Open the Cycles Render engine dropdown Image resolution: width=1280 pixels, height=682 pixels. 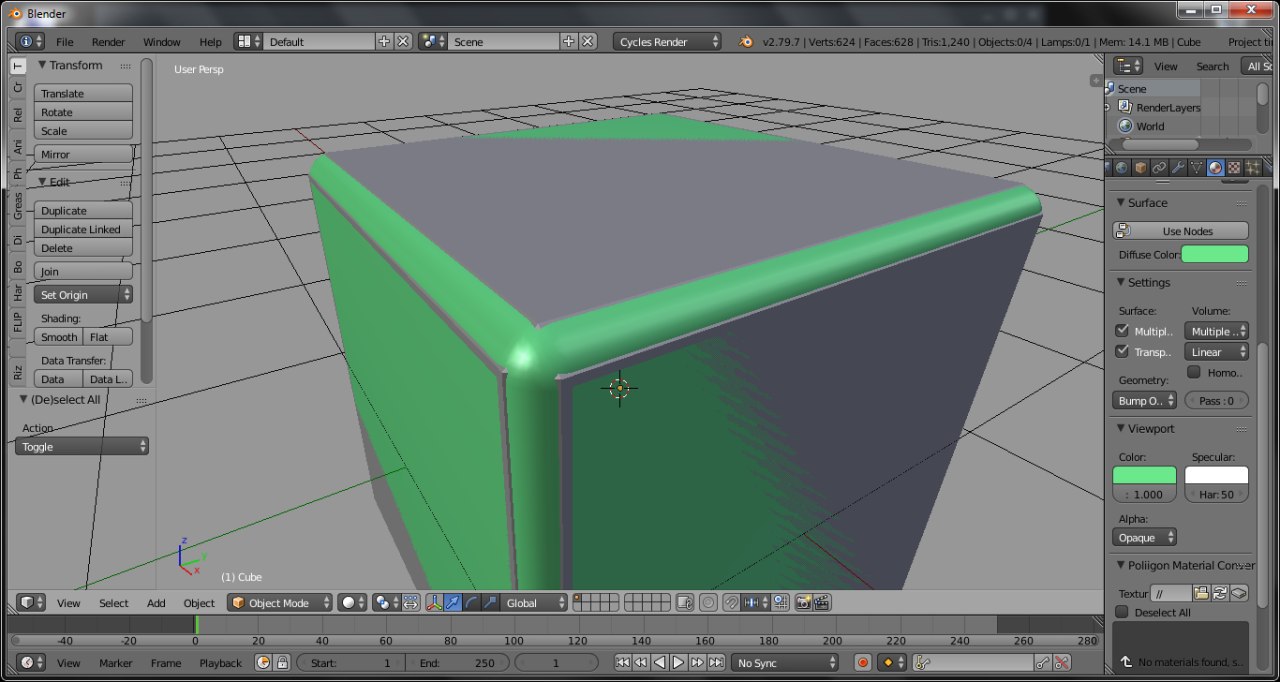click(x=667, y=41)
